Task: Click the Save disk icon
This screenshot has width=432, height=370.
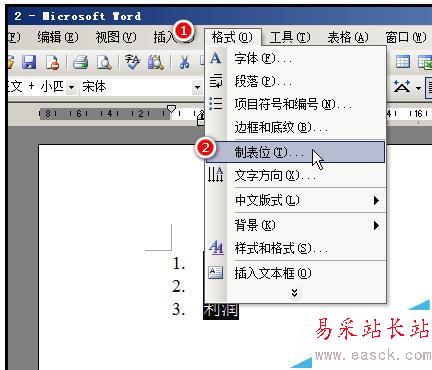Action: tap(29, 62)
